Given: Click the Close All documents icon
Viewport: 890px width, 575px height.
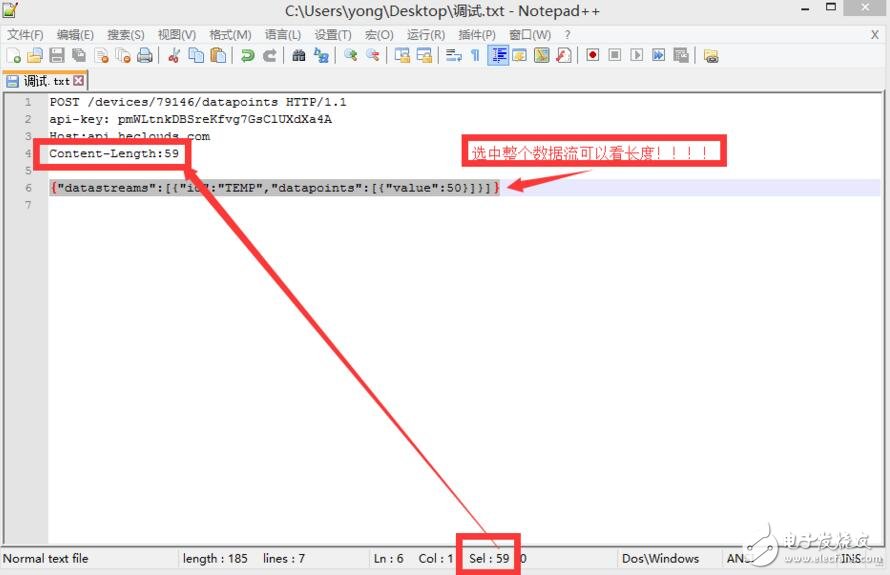Looking at the screenshot, I should coord(123,56).
